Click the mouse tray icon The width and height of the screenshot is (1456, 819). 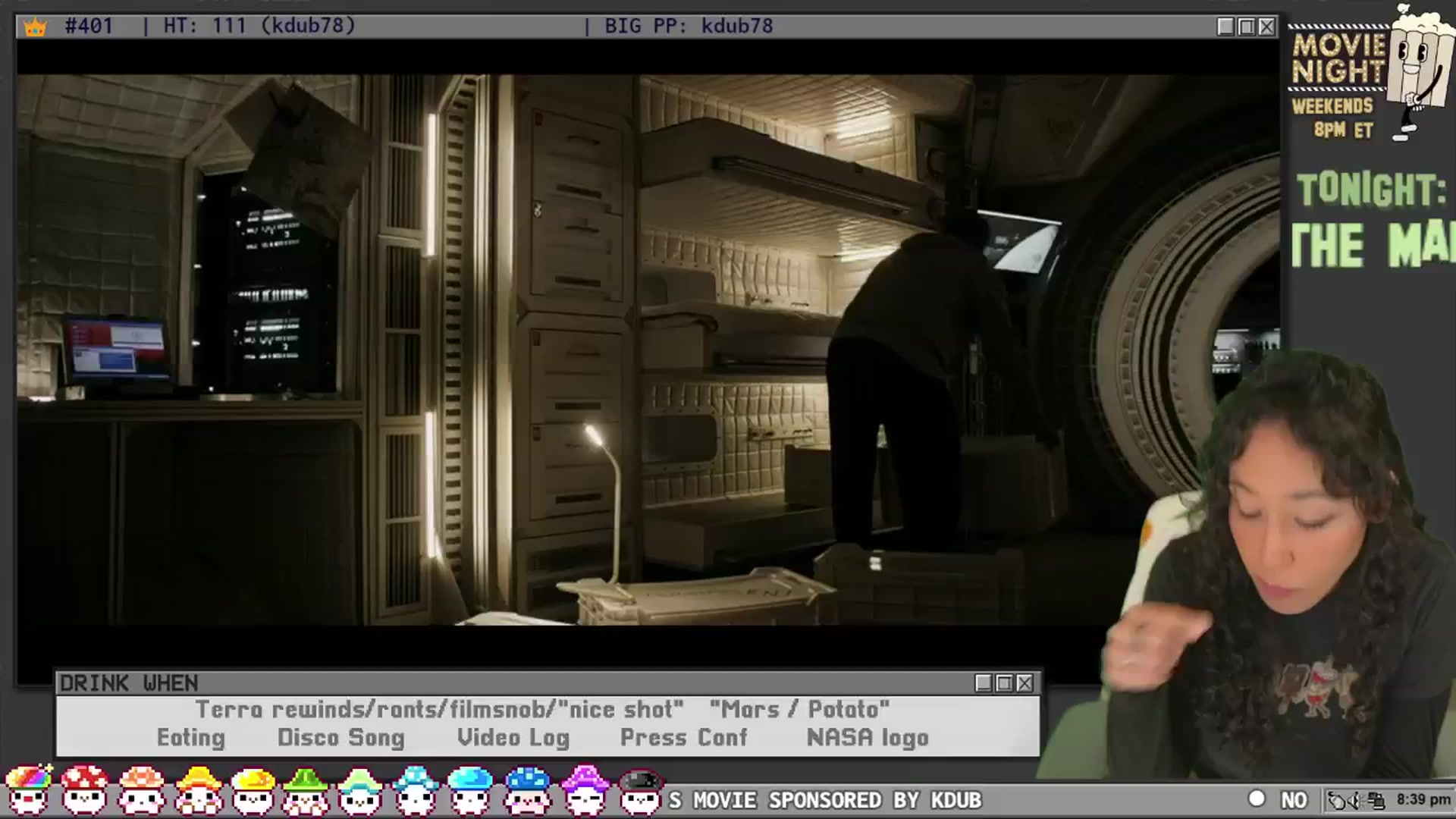[x=1336, y=800]
